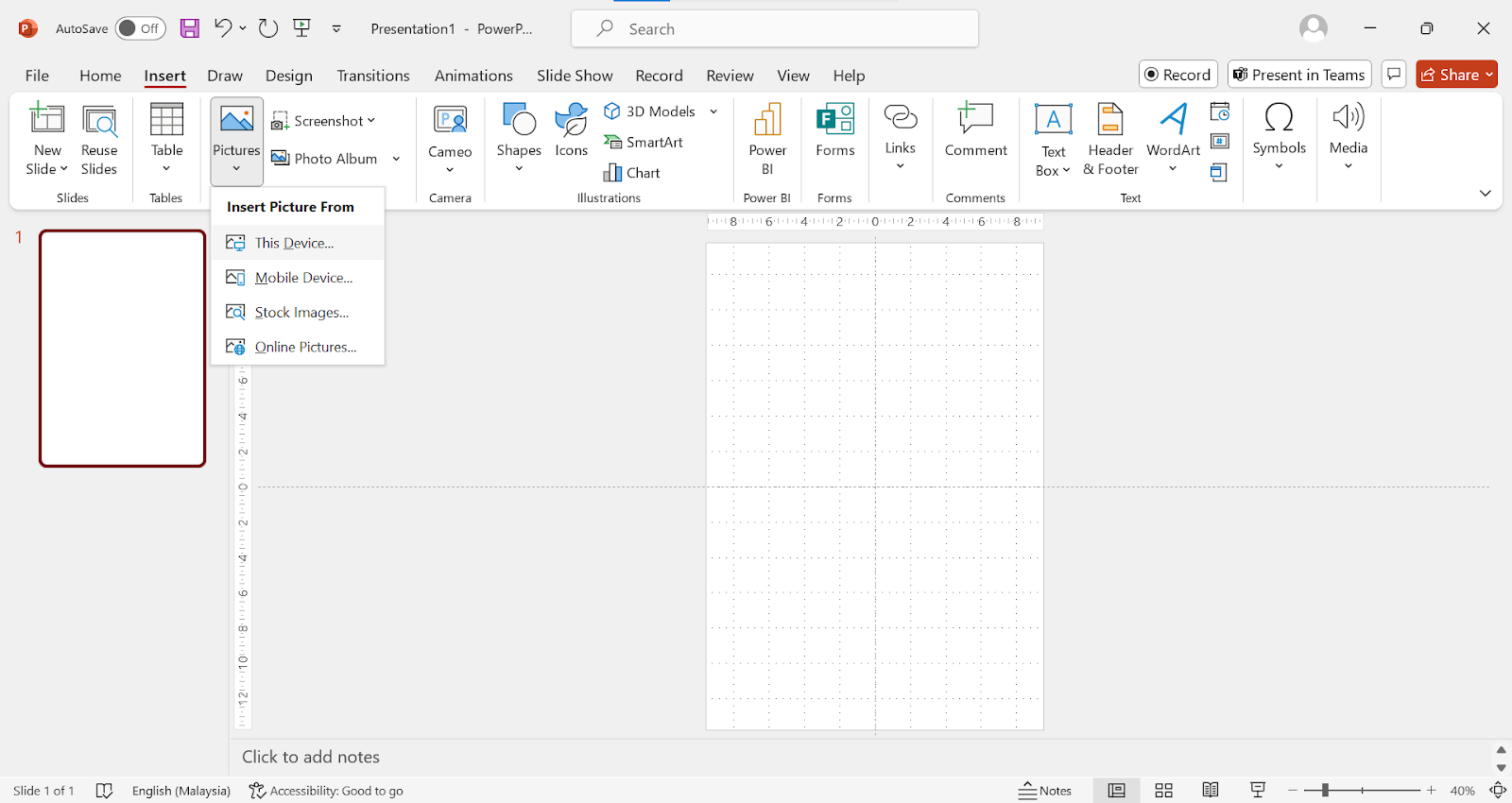Insert Slide Number icon
Screen dimensions: 1512x803
click(x=1220, y=142)
